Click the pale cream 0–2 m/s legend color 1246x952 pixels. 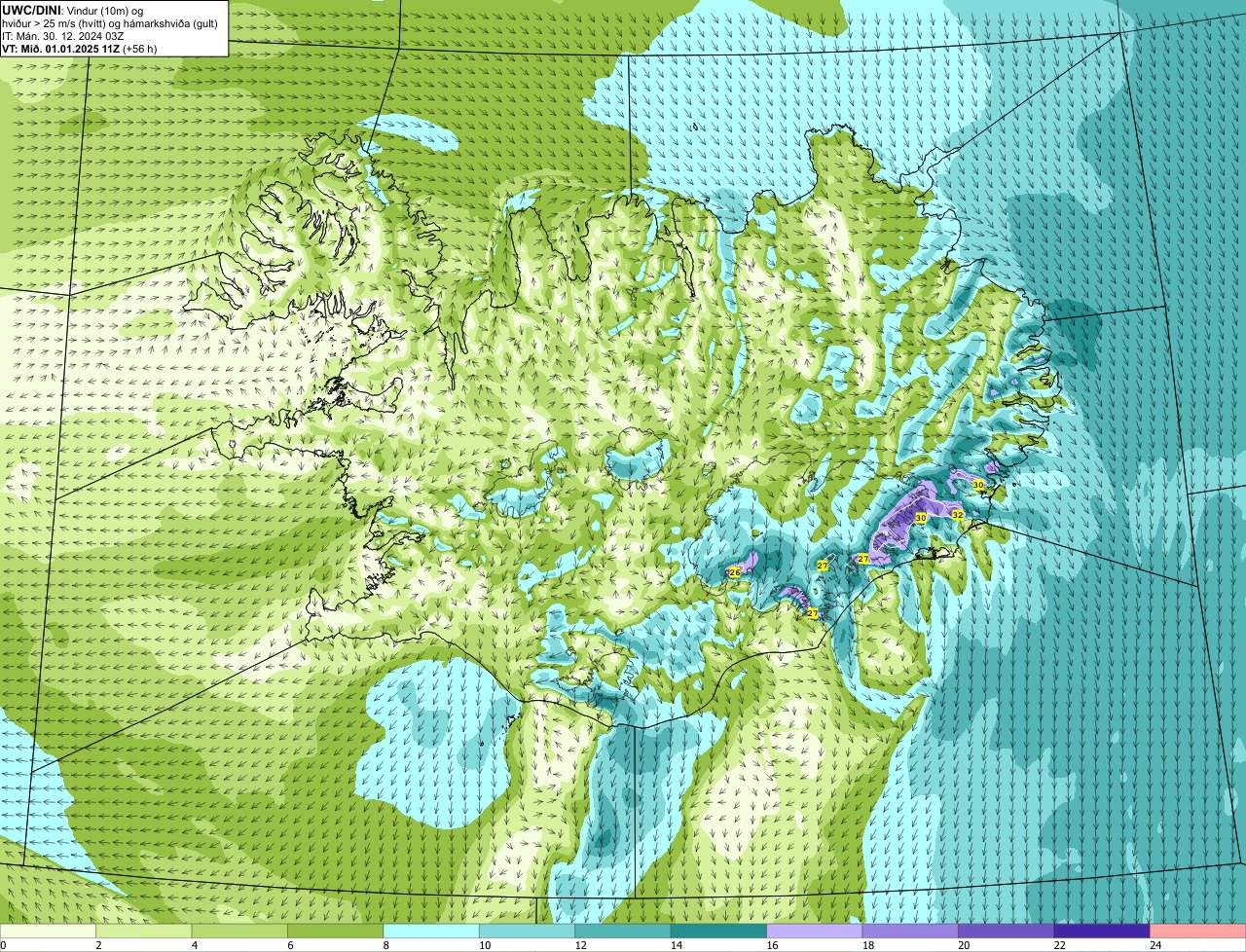pos(48,931)
